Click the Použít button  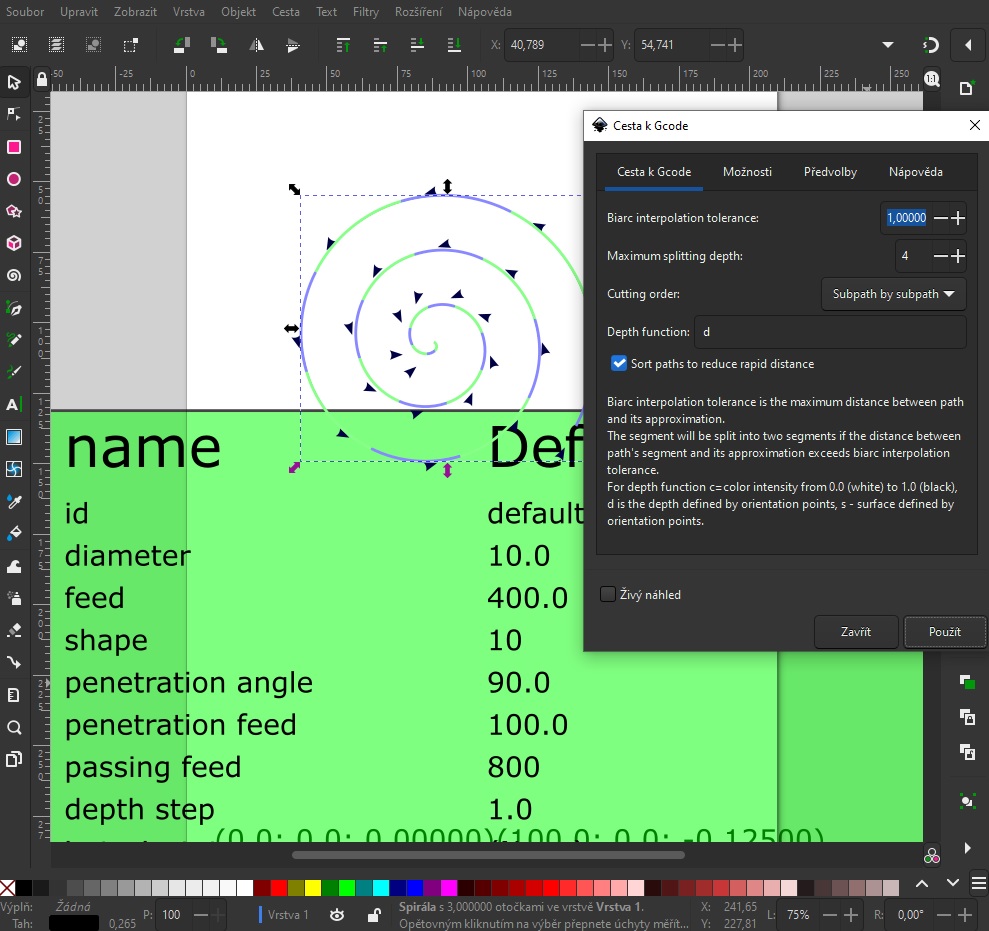coord(944,631)
